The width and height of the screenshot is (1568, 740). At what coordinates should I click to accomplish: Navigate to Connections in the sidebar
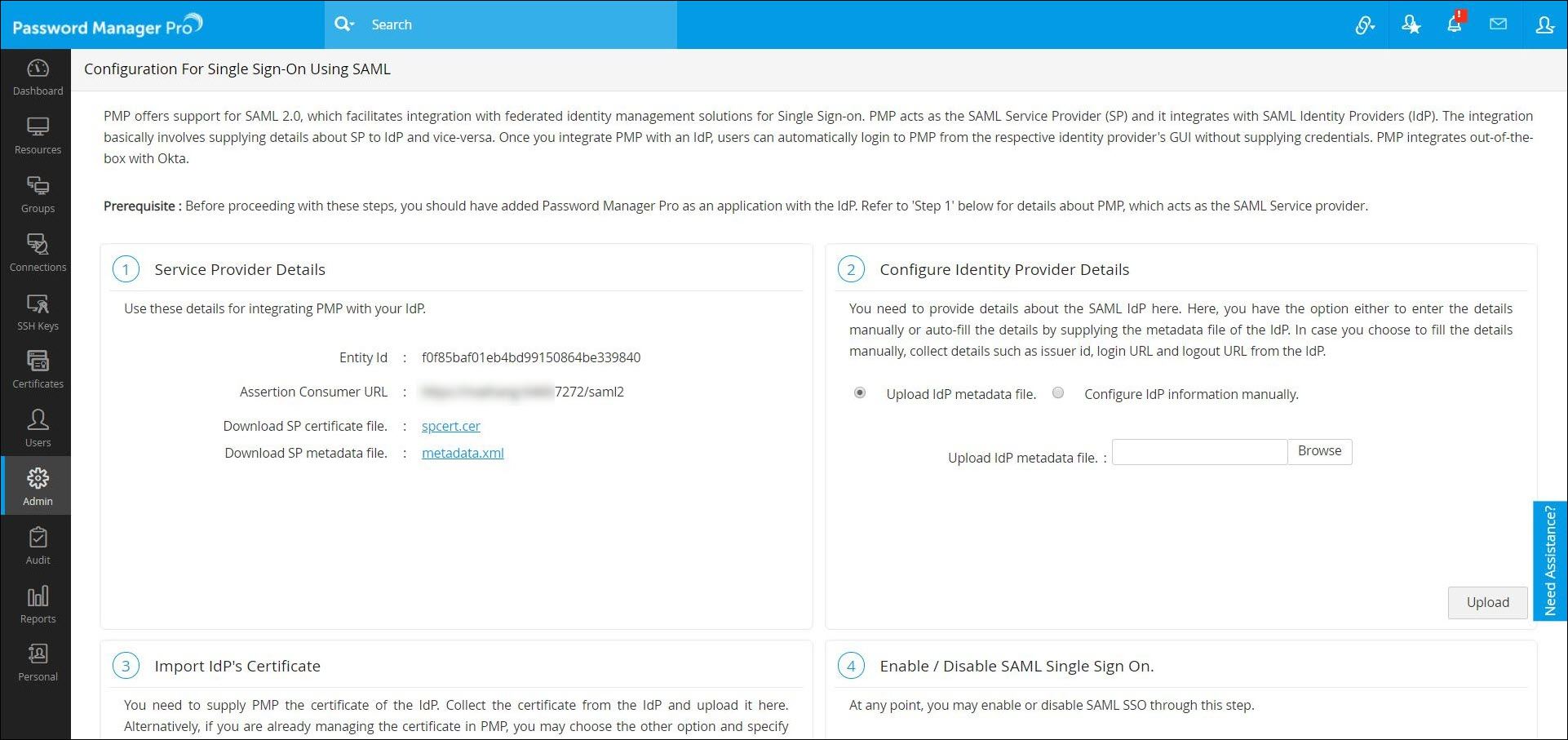pyautogui.click(x=38, y=255)
